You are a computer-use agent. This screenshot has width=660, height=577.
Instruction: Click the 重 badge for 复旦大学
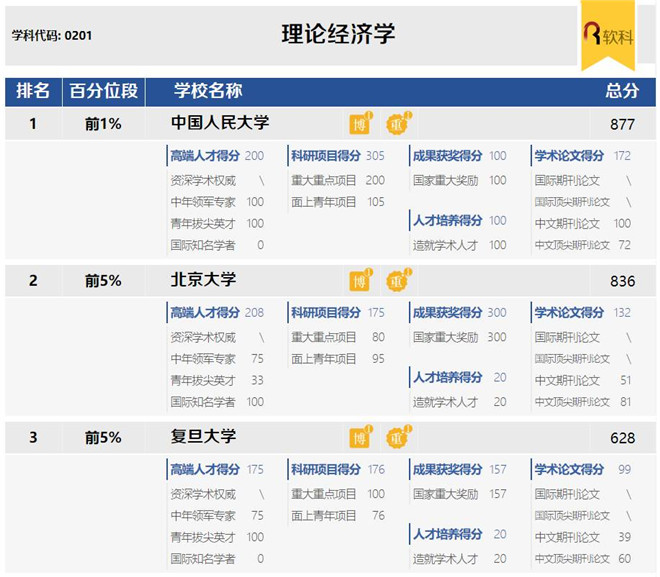(399, 437)
